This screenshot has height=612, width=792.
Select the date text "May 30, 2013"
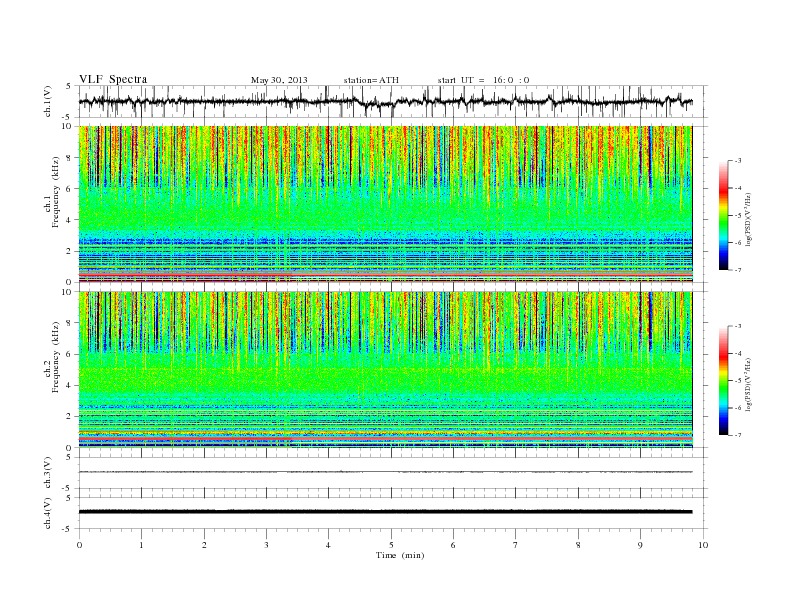pos(279,80)
